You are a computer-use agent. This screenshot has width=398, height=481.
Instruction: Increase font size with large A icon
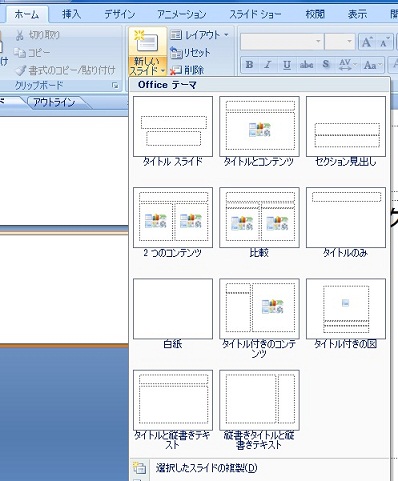point(367,42)
